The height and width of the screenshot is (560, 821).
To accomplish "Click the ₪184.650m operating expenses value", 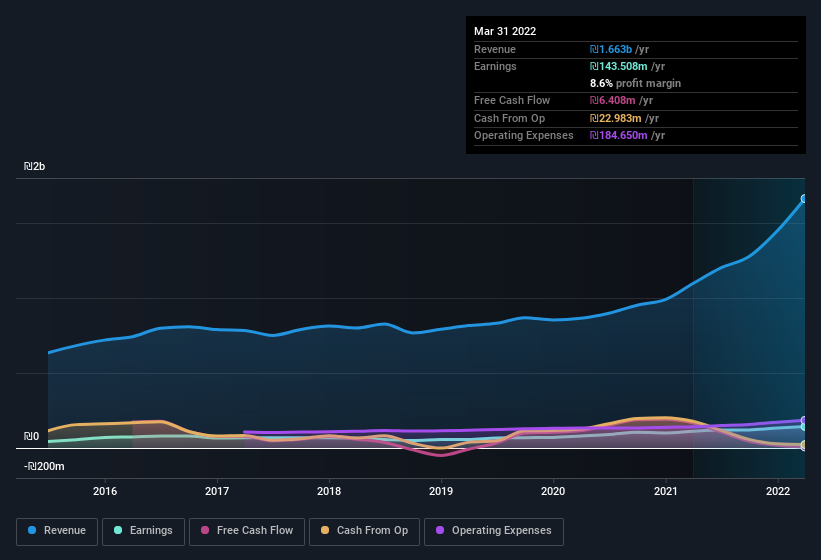I will [618, 136].
